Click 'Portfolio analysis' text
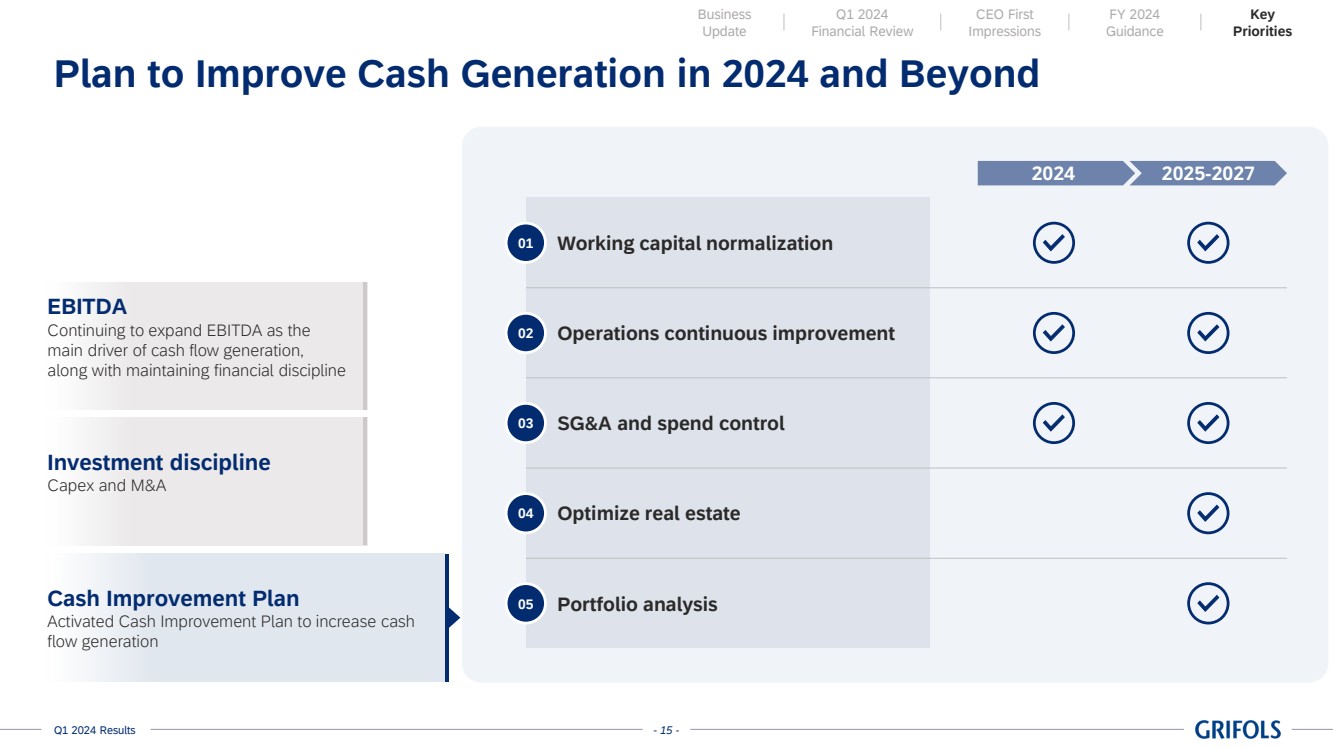Viewport: 1333px width, 749px height. [637, 604]
